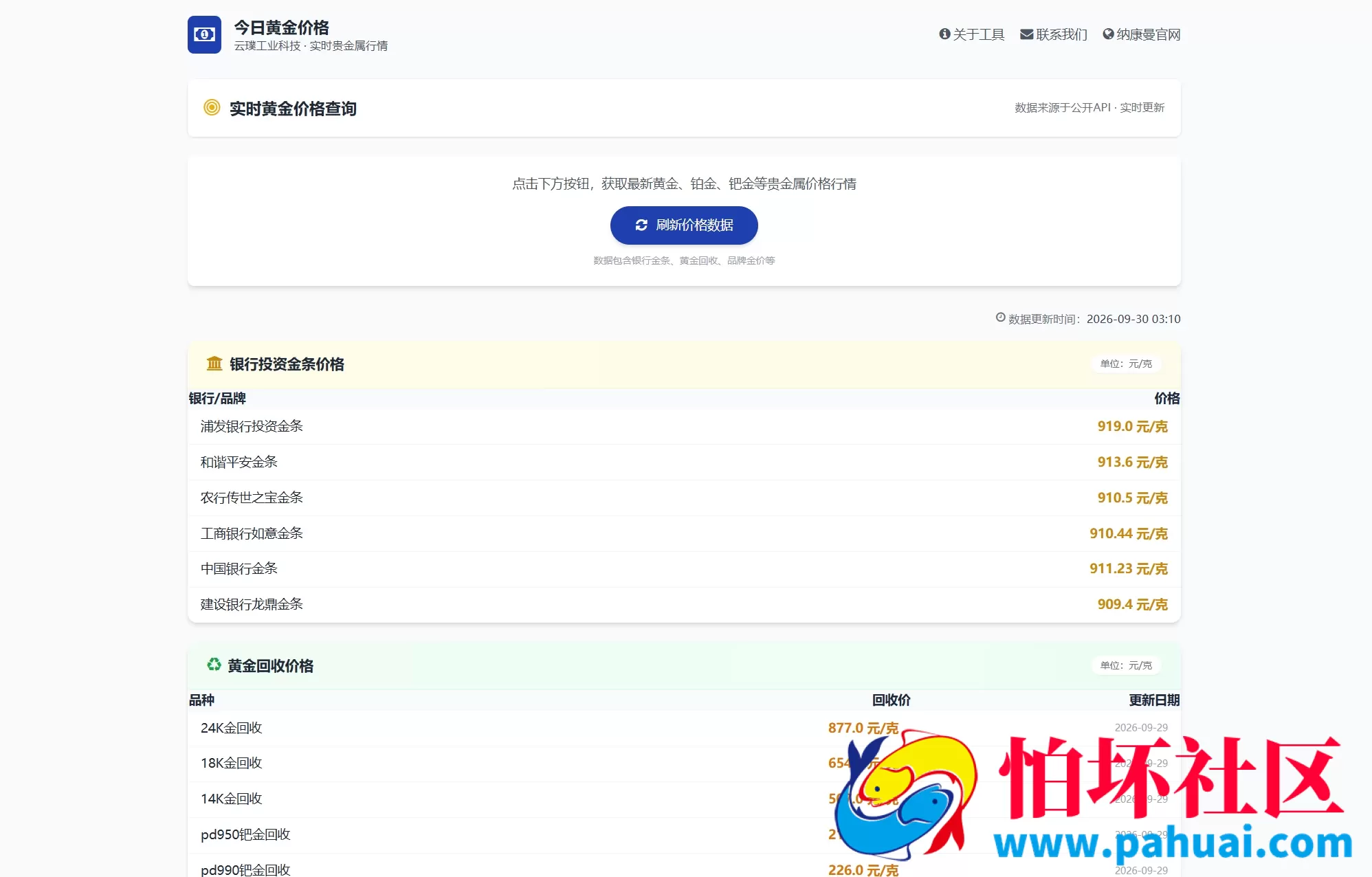Click the 单位：元/克 badge in bank section
The width and height of the screenshot is (1372, 877).
[1126, 364]
